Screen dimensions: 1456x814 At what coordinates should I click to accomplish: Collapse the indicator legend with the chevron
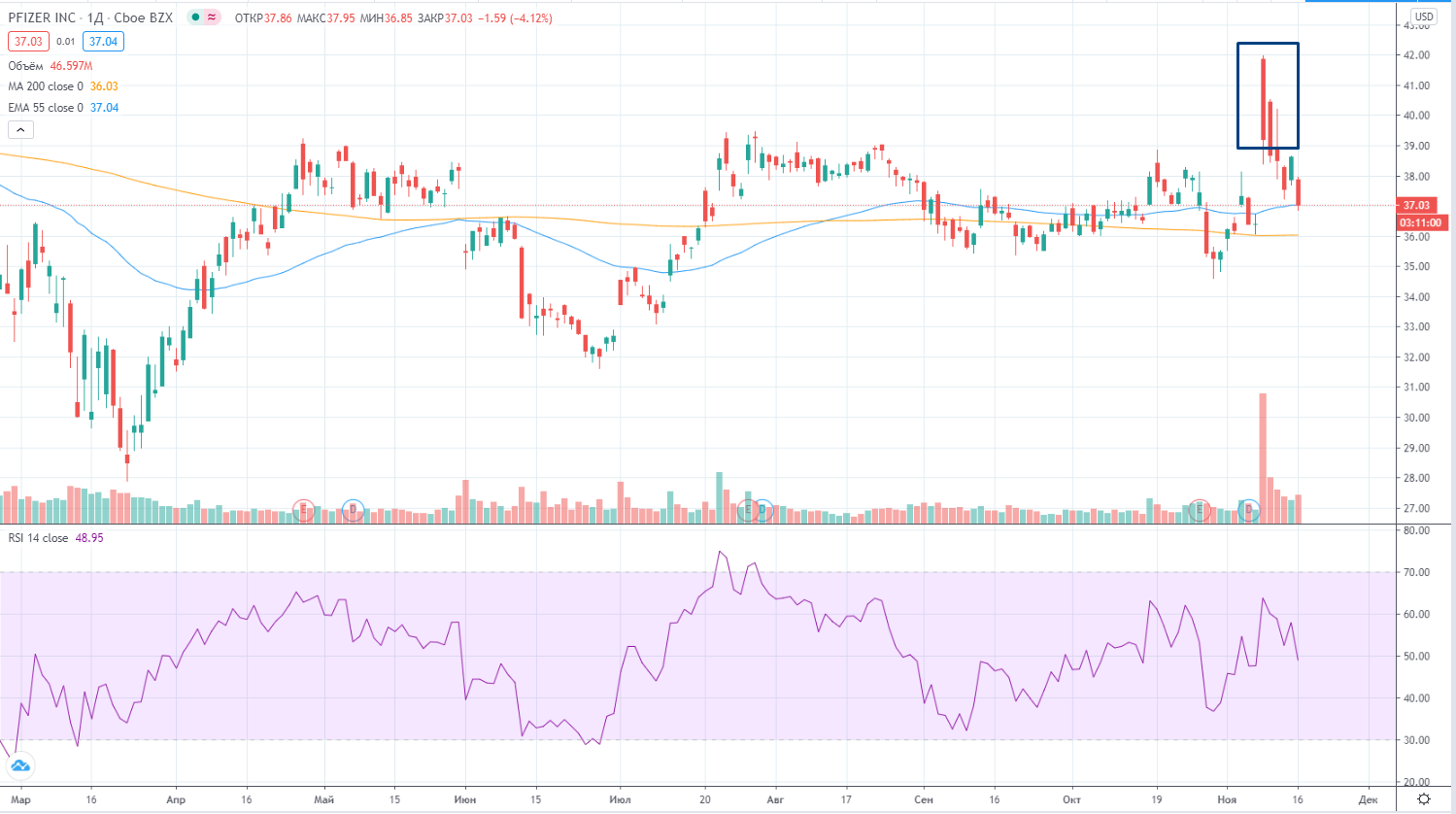tap(20, 129)
